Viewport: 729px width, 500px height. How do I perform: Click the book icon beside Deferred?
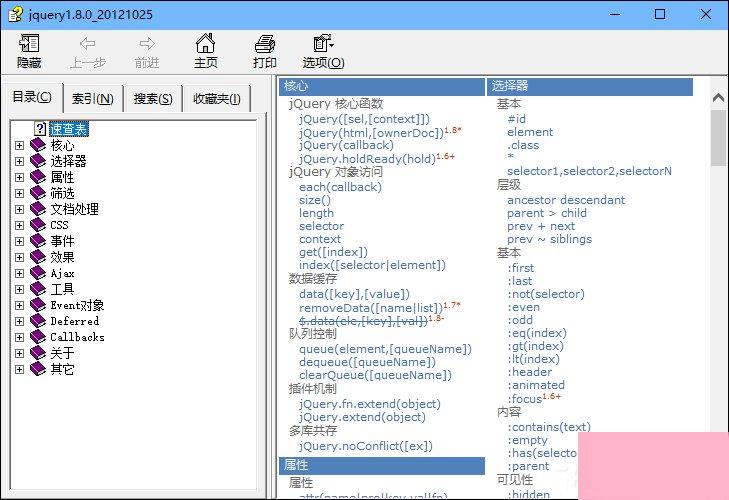[38, 321]
